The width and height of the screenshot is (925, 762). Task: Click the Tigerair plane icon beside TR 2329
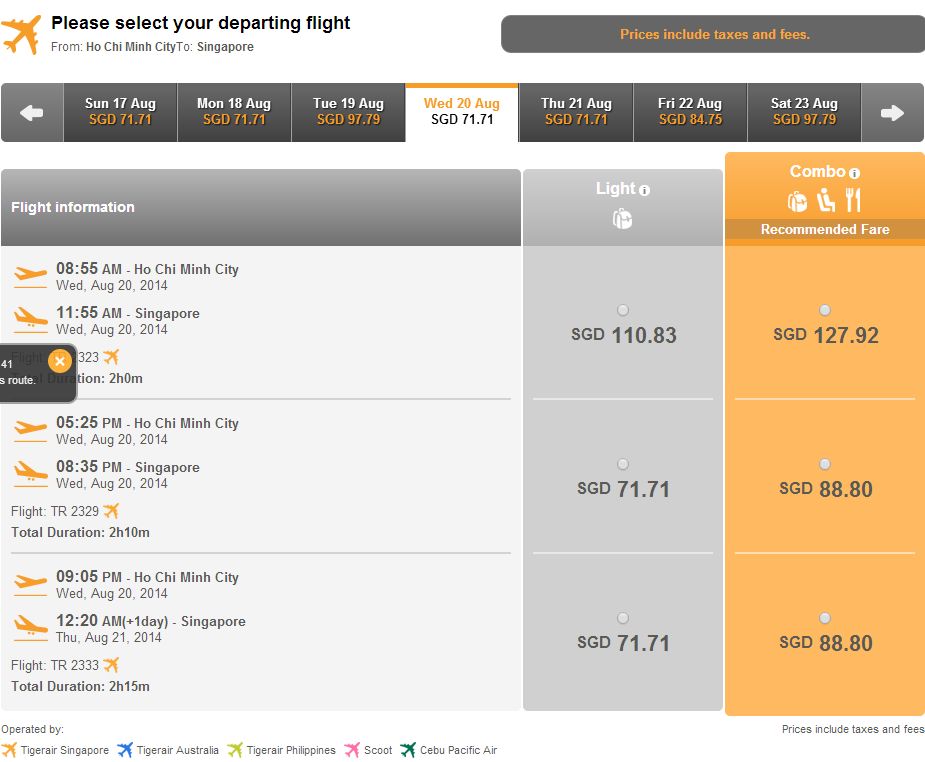(x=111, y=510)
